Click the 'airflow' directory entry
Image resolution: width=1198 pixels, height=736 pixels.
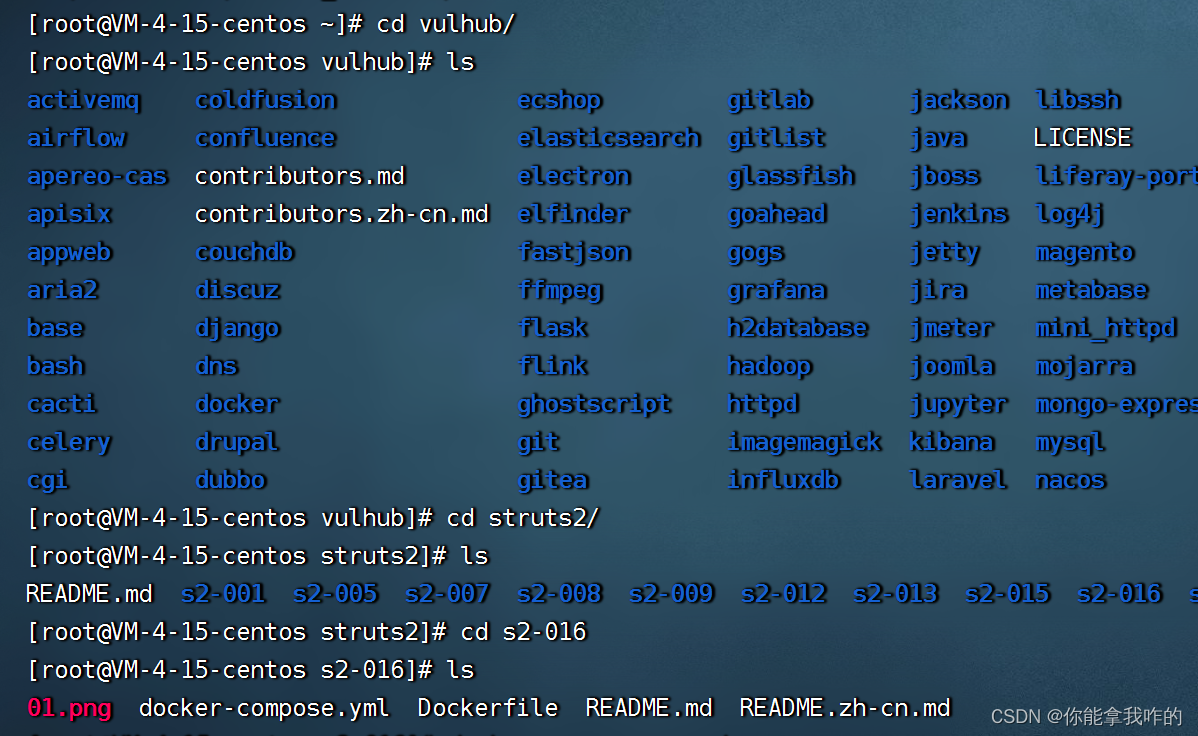[x=76, y=138]
